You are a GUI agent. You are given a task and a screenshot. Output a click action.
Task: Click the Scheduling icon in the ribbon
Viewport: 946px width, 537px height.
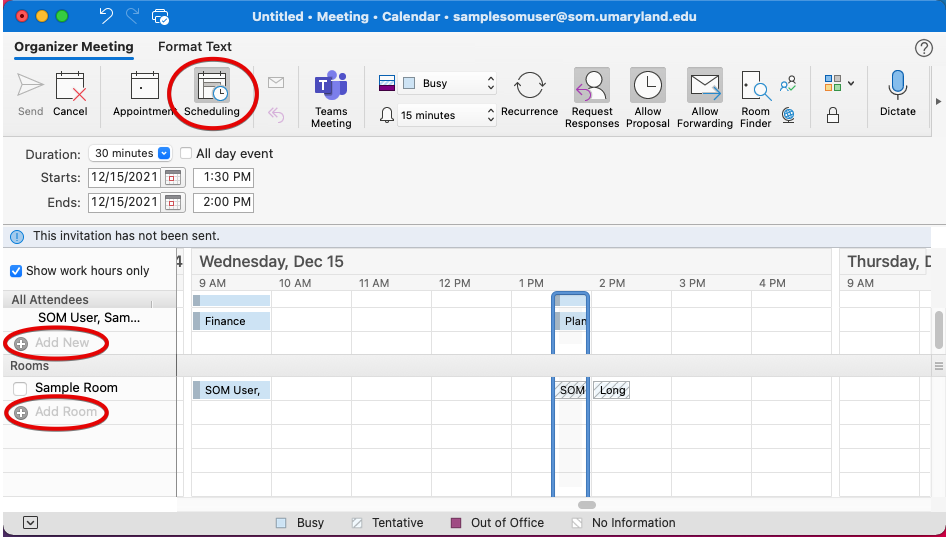point(211,87)
